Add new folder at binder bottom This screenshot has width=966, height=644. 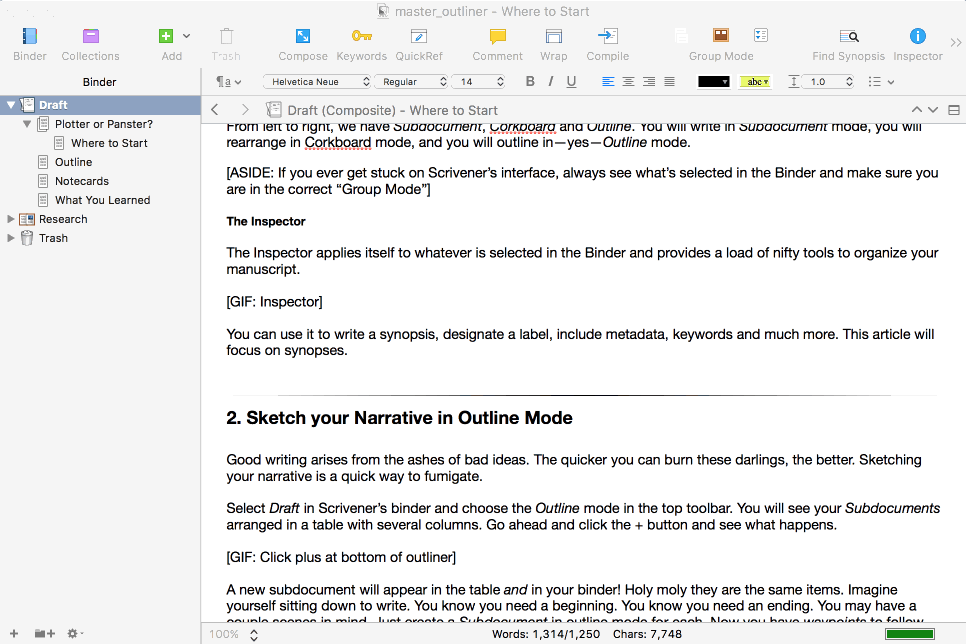(44, 633)
